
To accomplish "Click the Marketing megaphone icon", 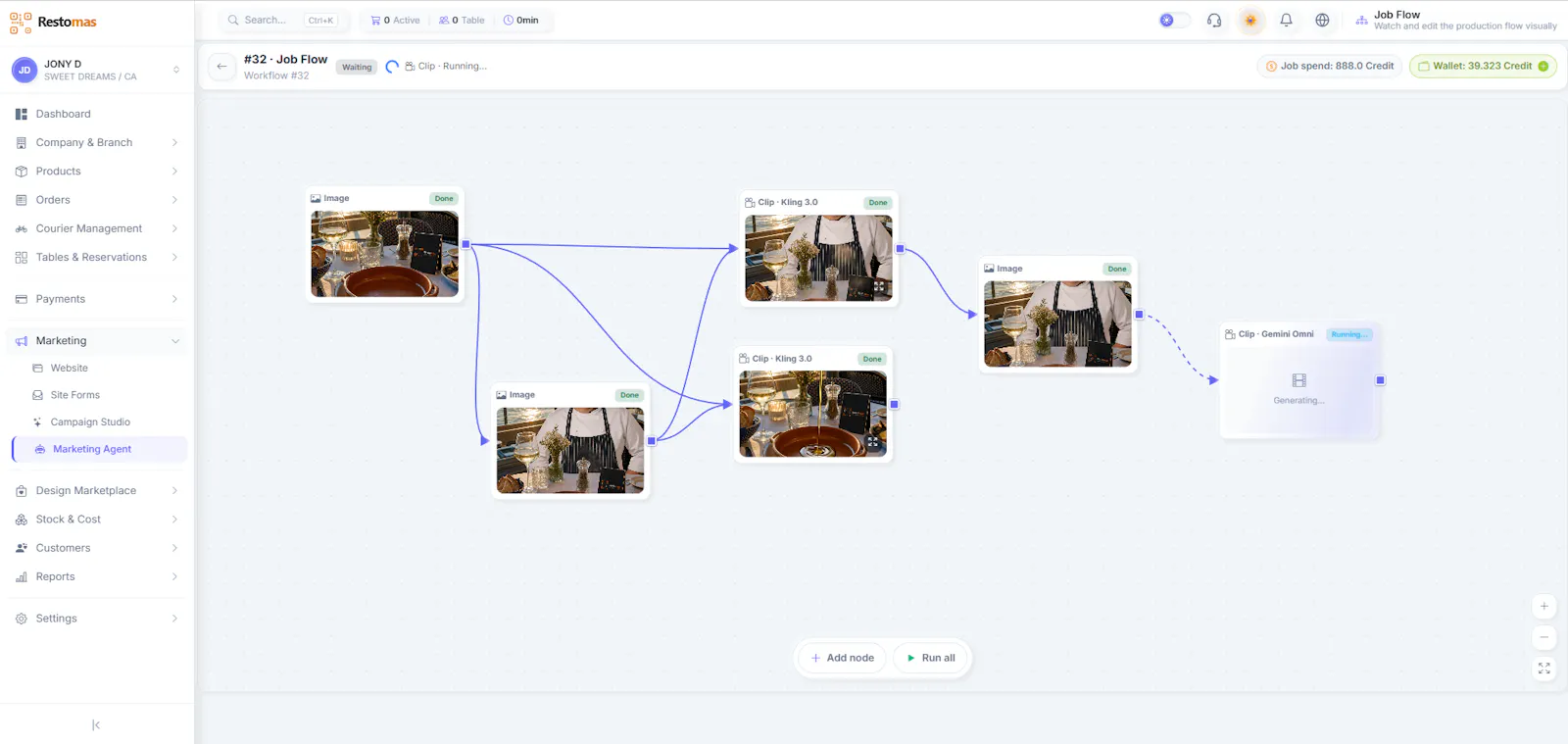I will tap(22, 341).
